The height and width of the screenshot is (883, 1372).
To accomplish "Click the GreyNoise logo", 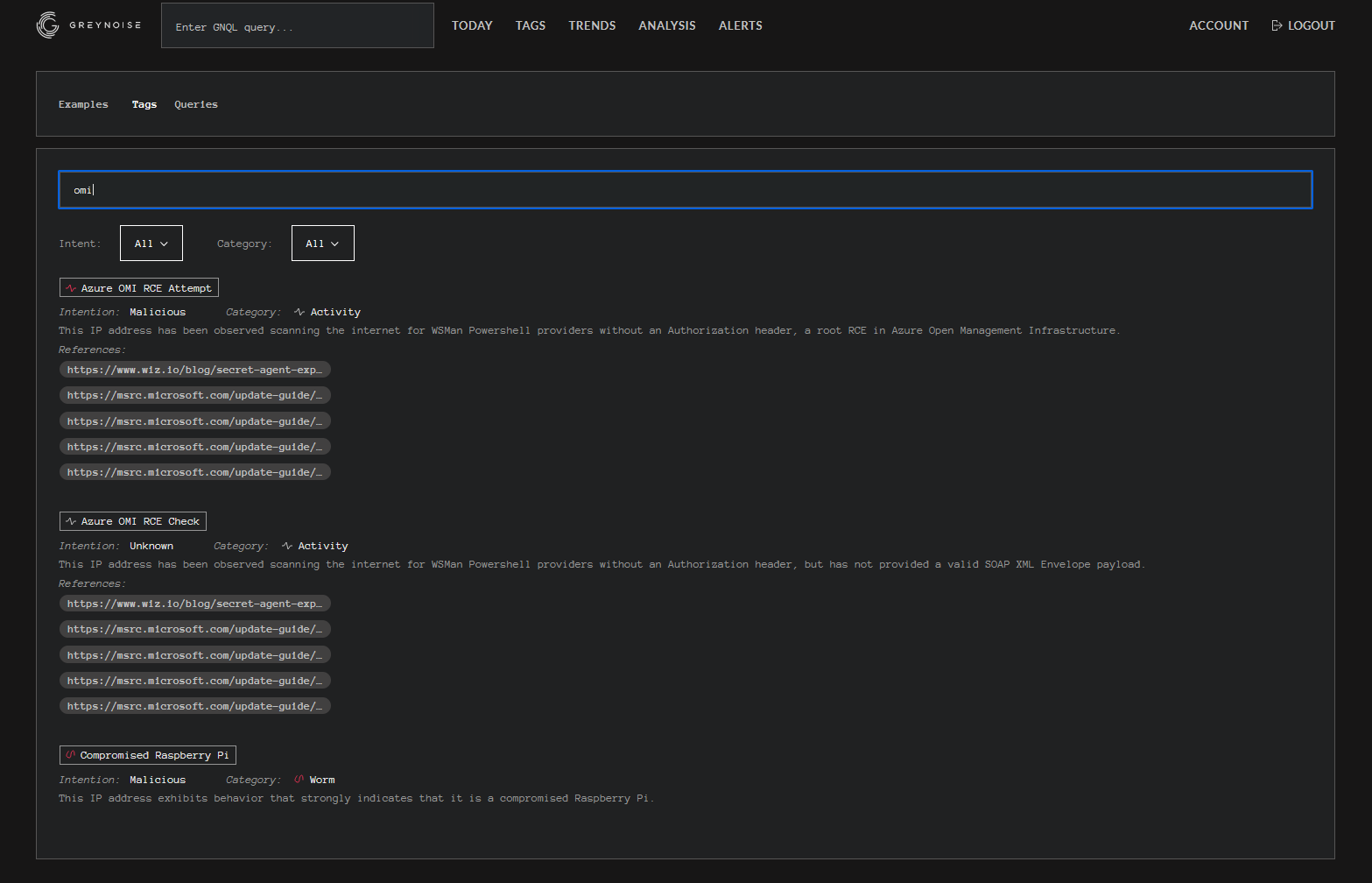I will pos(88,25).
